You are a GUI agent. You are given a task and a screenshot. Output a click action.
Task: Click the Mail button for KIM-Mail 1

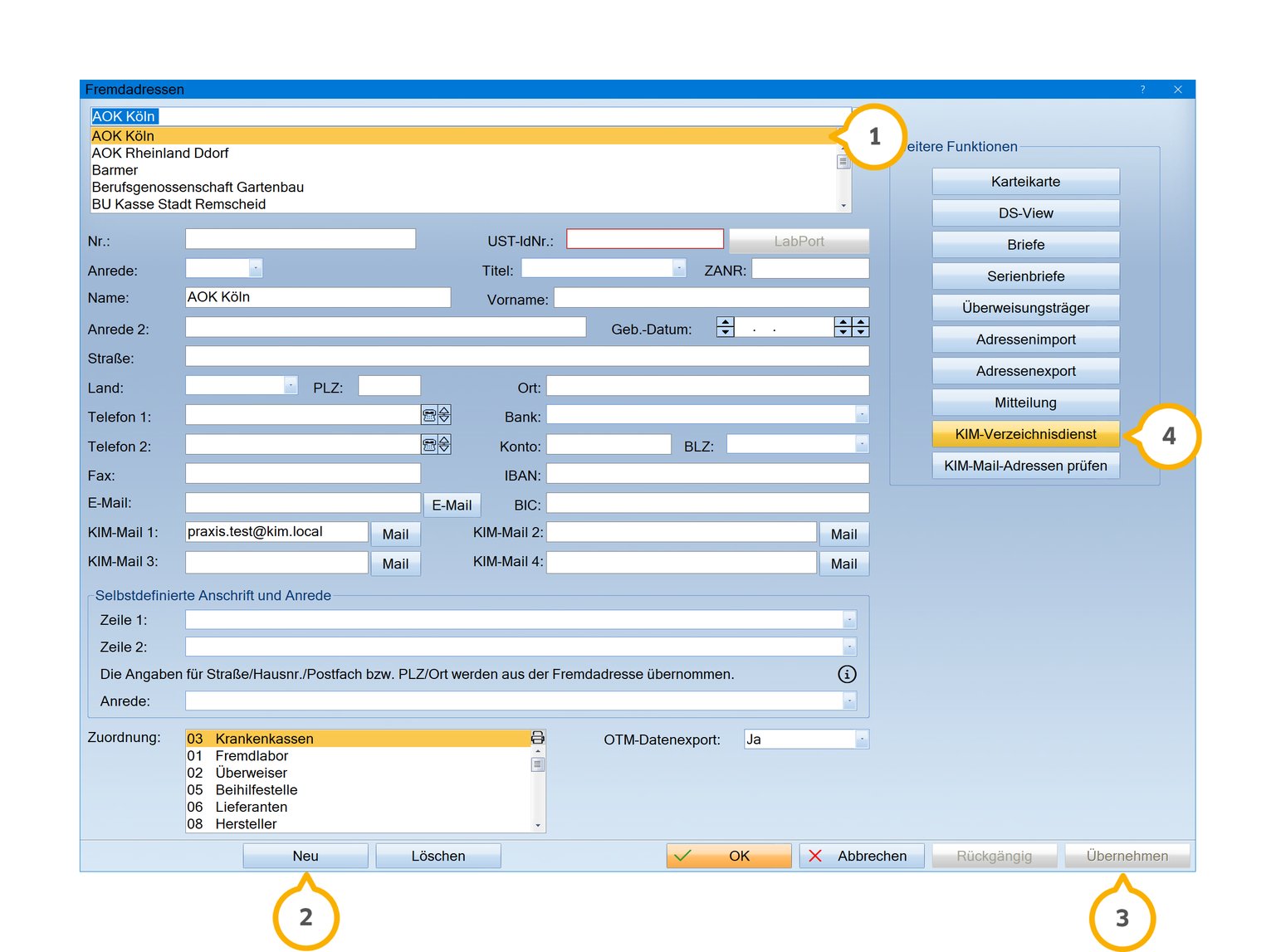[x=395, y=534]
